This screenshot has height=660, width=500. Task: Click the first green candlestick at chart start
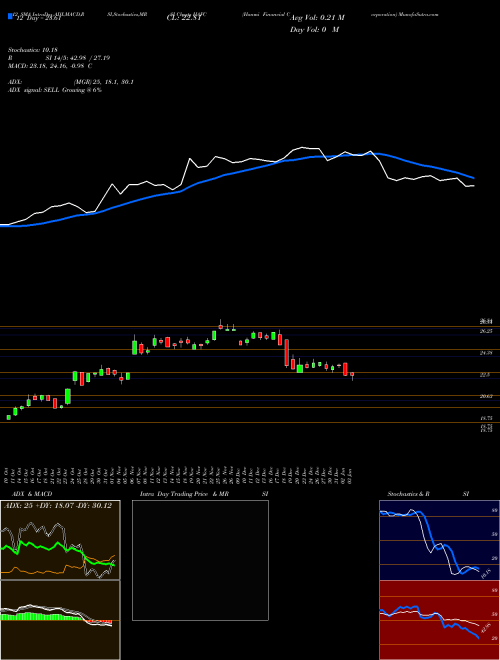(x=8, y=418)
